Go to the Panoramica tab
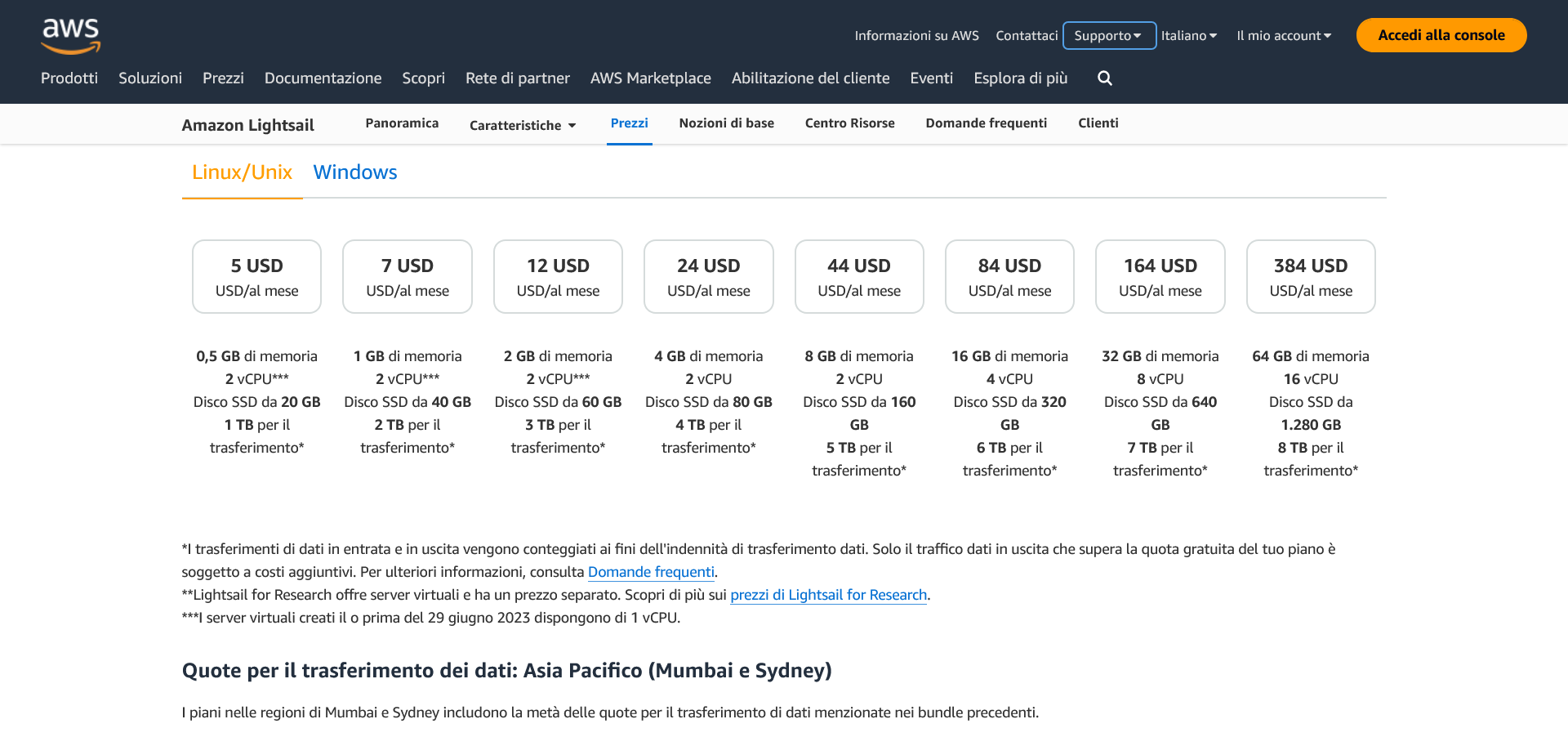The image size is (1568, 746). [x=402, y=123]
